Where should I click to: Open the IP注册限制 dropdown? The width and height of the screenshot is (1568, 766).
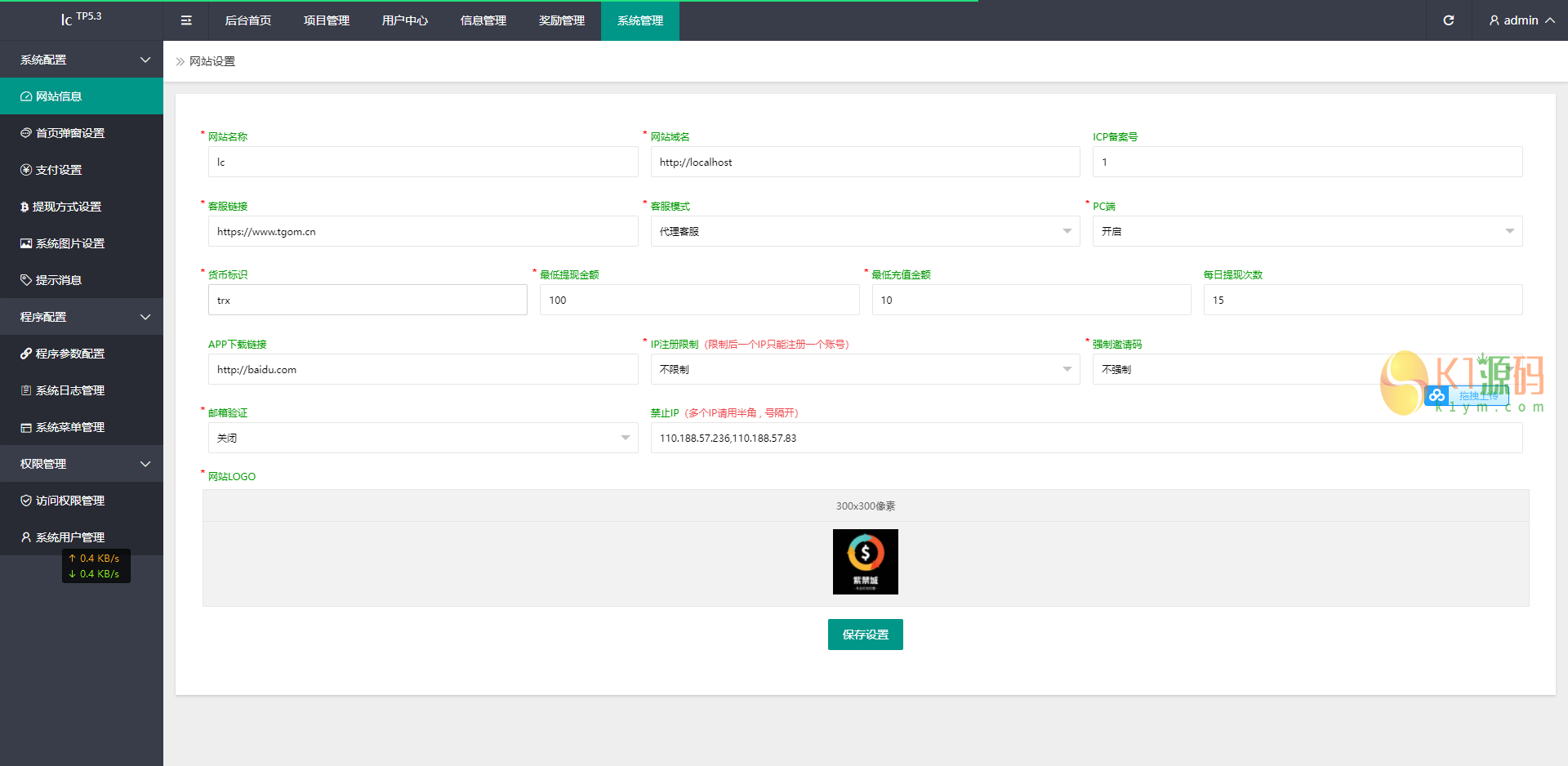coord(865,369)
